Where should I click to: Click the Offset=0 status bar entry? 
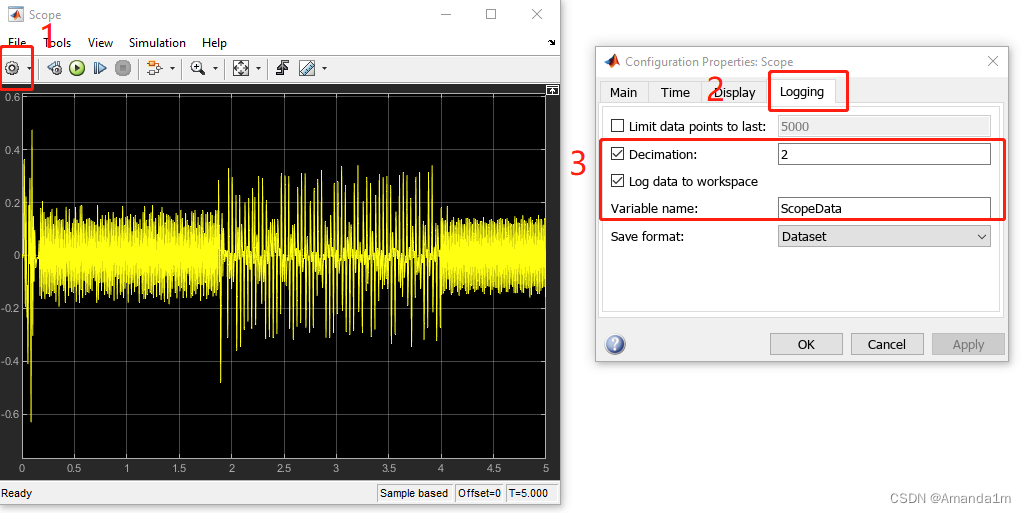point(479,493)
